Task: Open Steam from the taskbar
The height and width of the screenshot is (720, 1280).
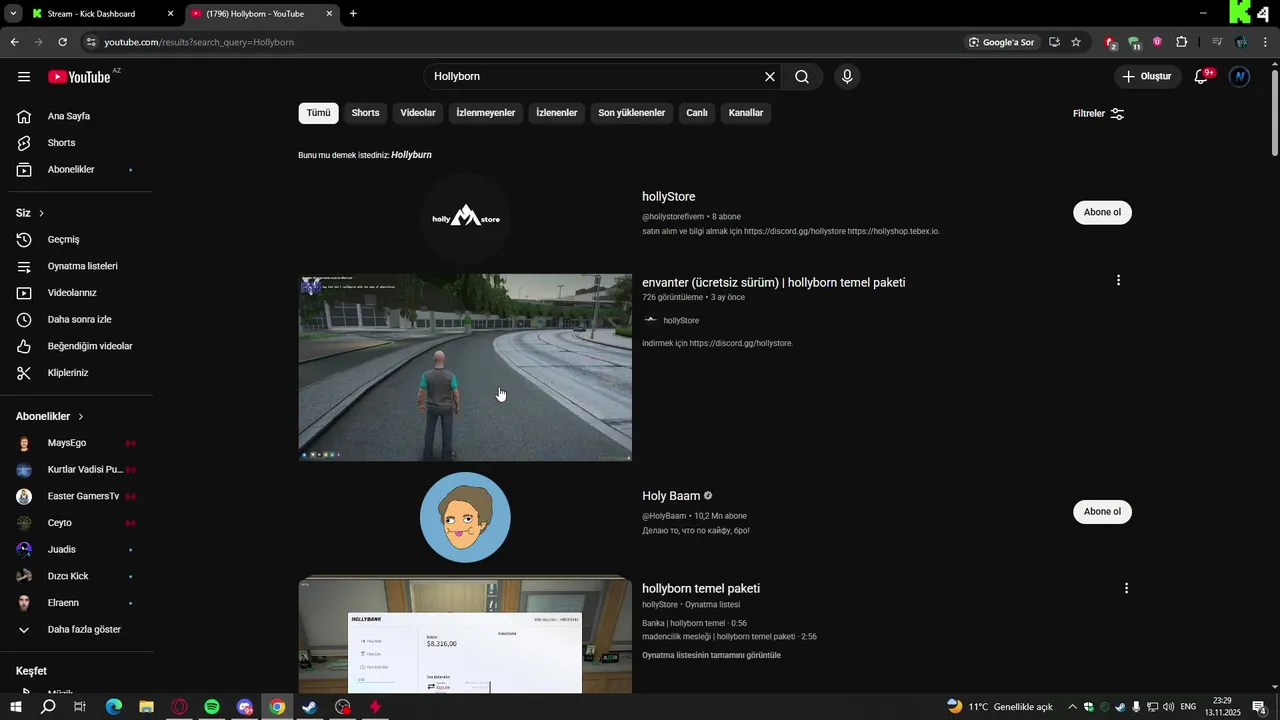Action: coord(310,707)
